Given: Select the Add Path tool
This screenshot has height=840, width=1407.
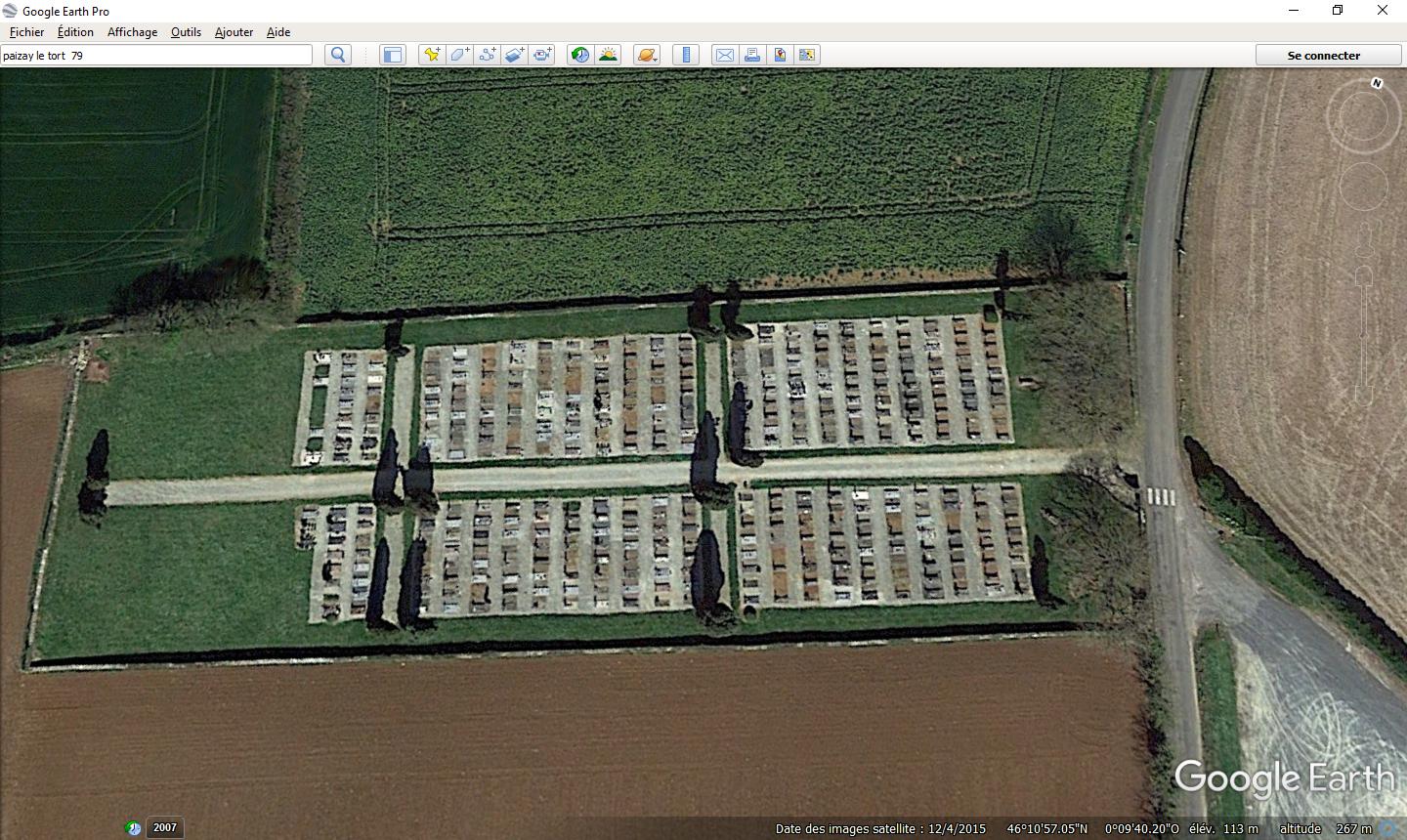Looking at the screenshot, I should coord(487,55).
